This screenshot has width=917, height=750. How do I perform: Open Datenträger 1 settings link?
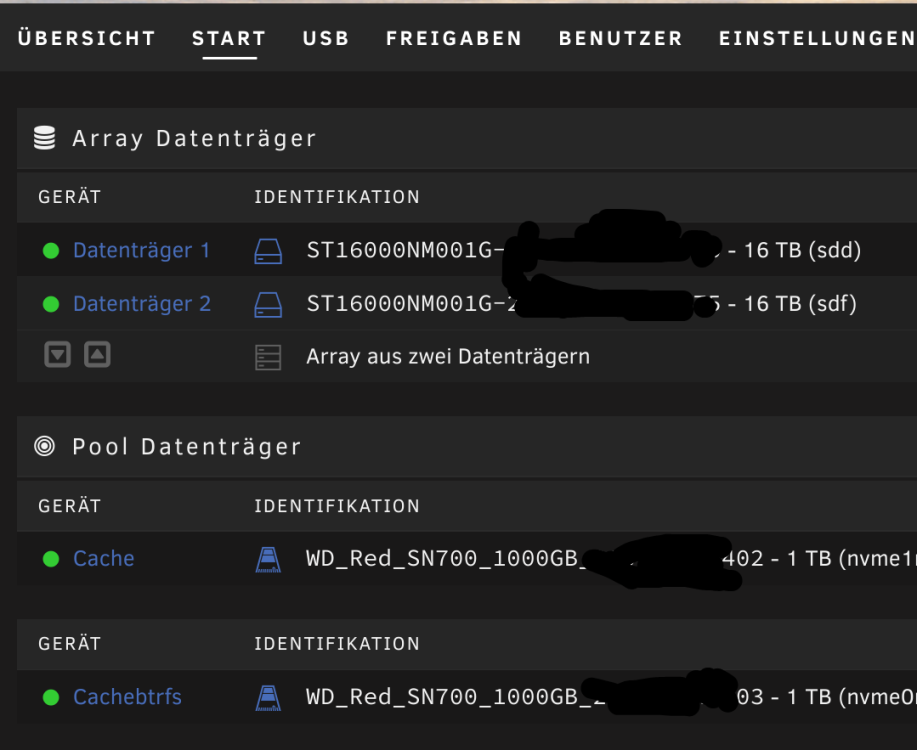141,250
